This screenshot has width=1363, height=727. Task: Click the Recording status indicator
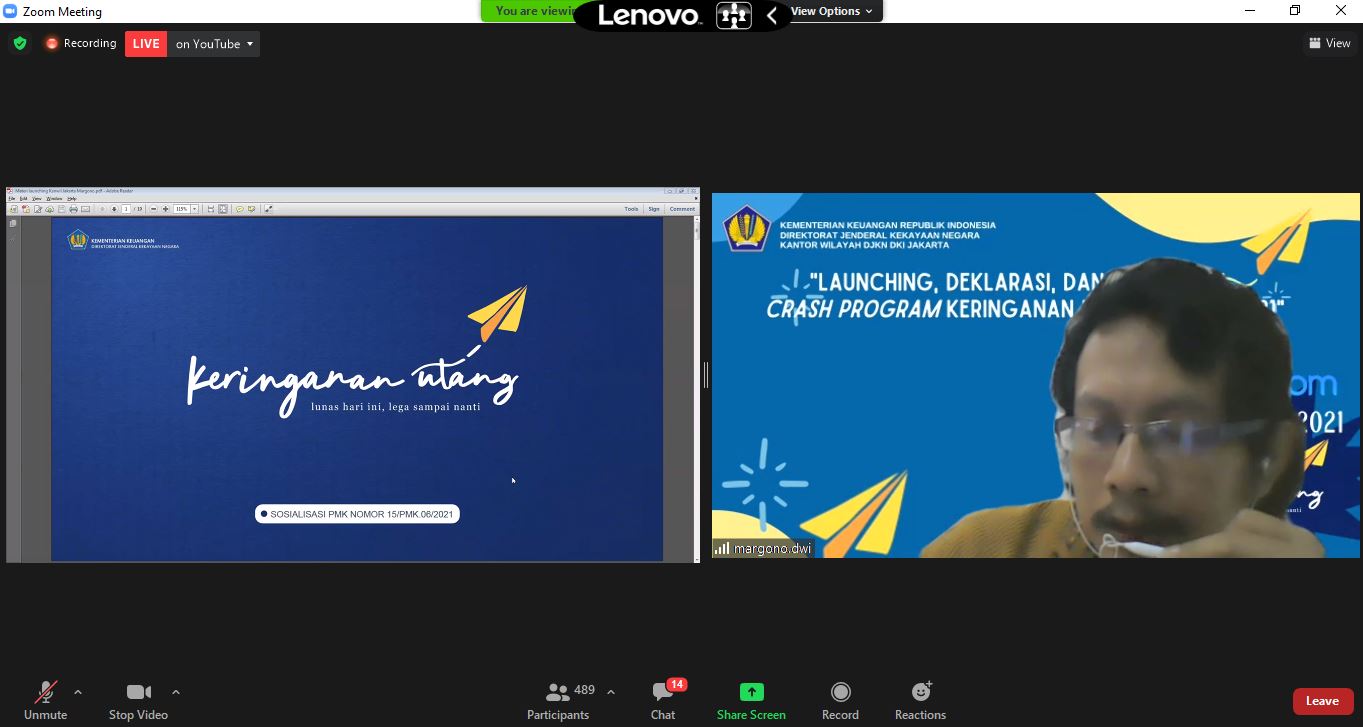coord(80,44)
